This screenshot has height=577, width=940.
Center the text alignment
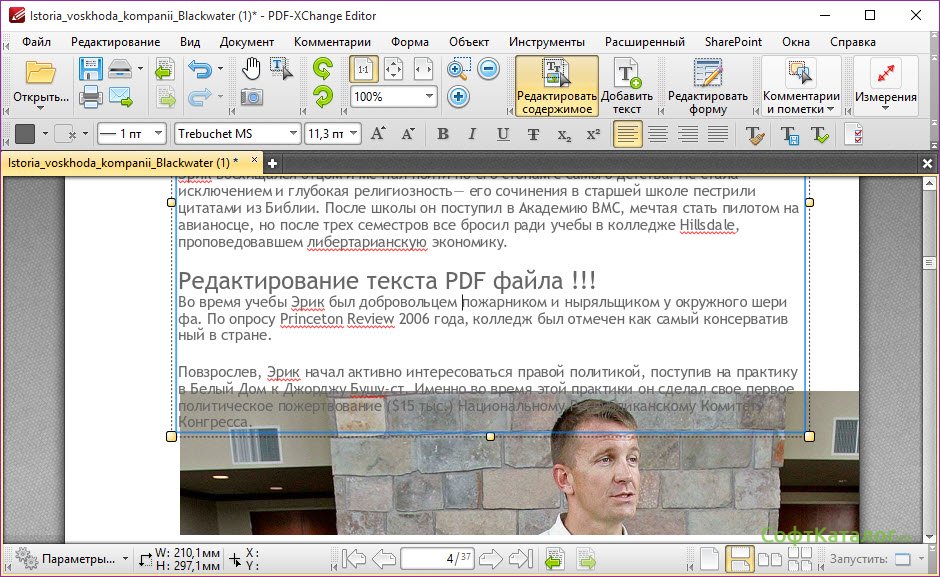coord(658,134)
